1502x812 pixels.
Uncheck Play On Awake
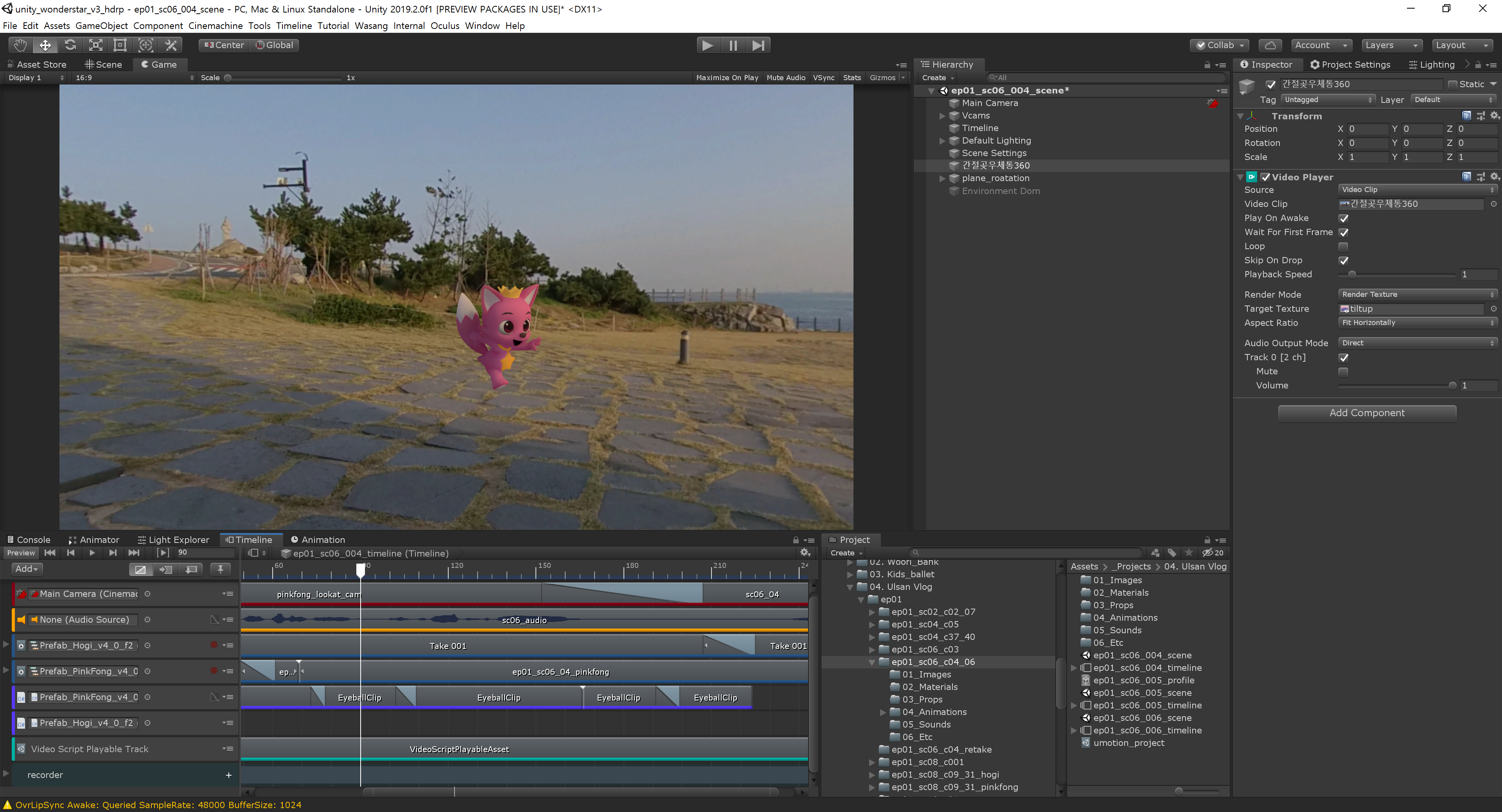(x=1344, y=218)
